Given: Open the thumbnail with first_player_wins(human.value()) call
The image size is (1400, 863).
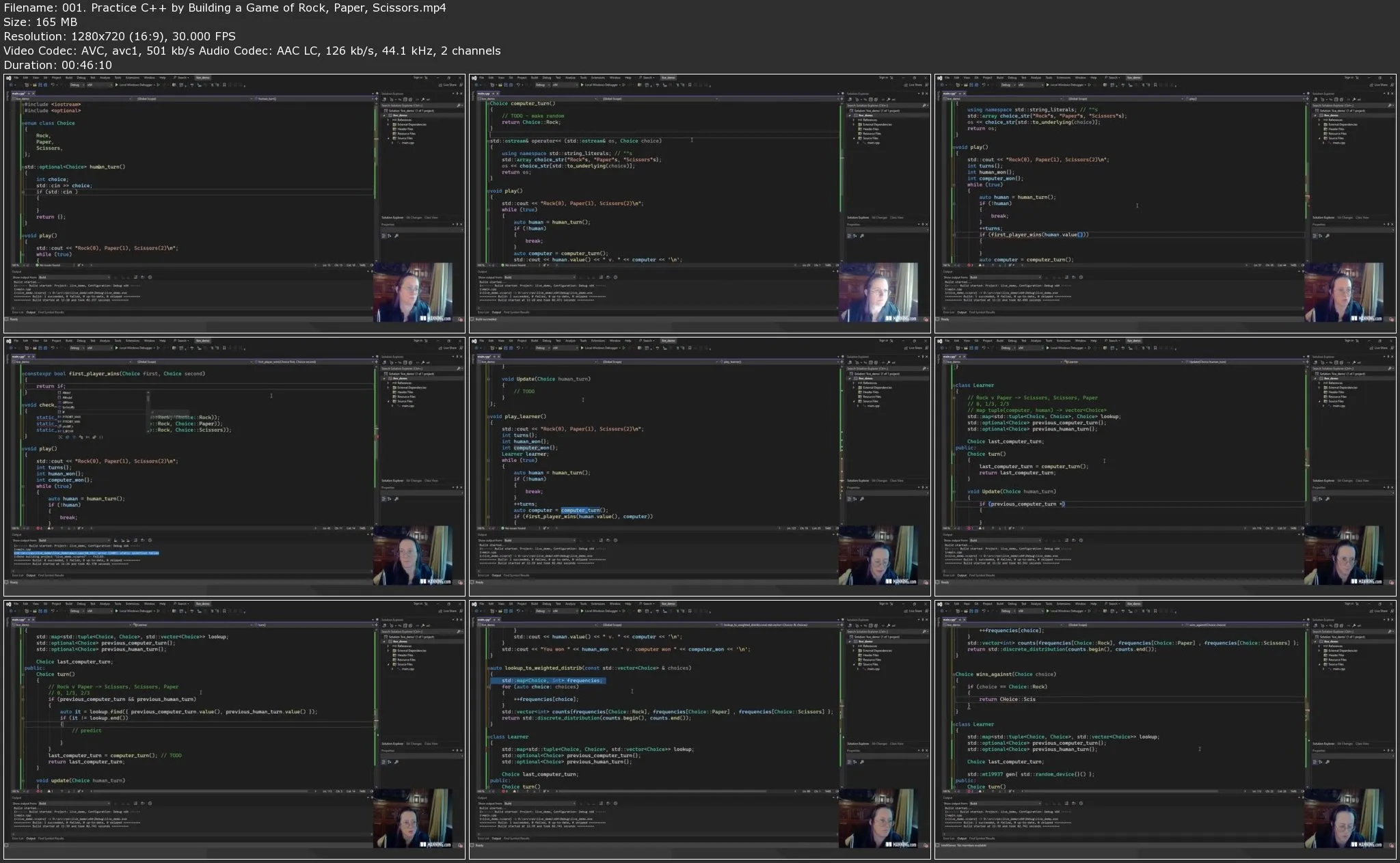Looking at the screenshot, I should point(1165,203).
